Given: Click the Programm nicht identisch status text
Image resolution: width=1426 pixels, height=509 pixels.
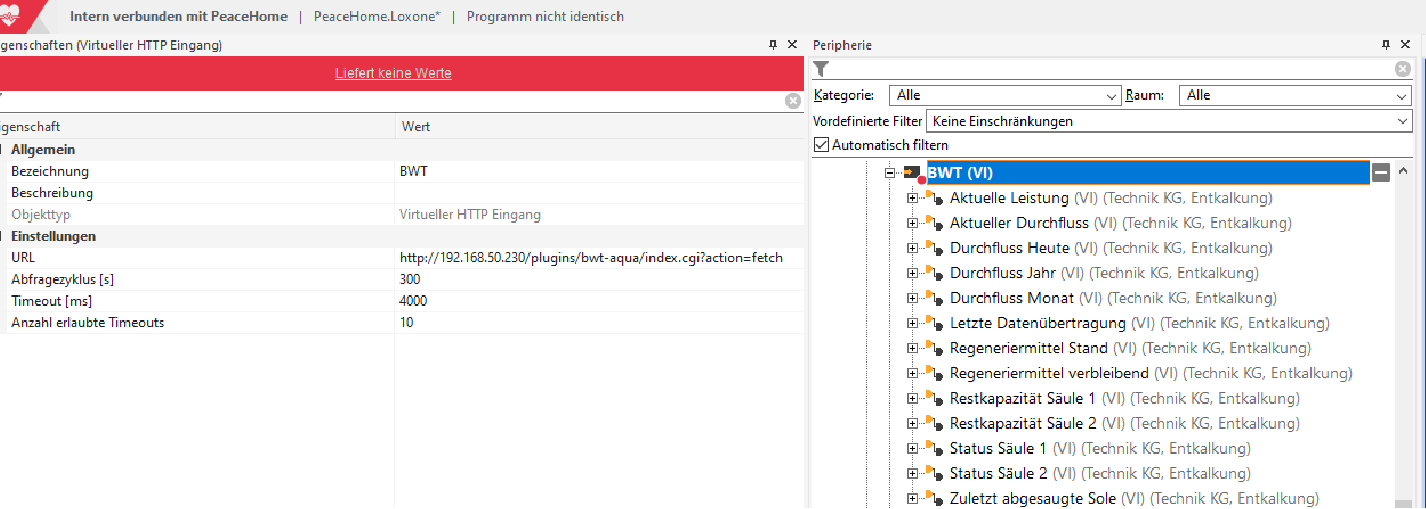Looking at the screenshot, I should (x=545, y=17).
